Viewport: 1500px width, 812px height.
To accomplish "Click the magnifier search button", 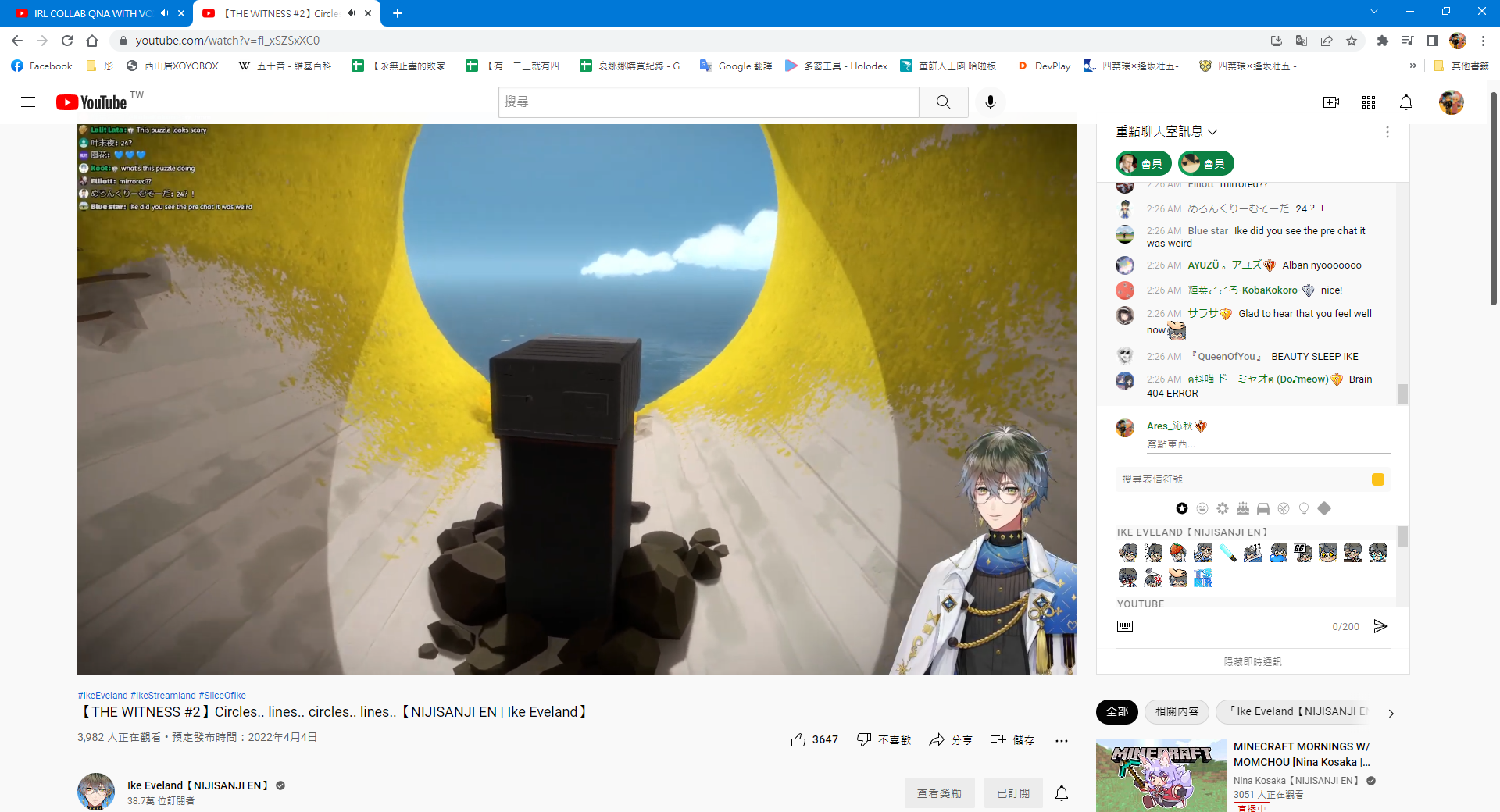I will point(944,102).
